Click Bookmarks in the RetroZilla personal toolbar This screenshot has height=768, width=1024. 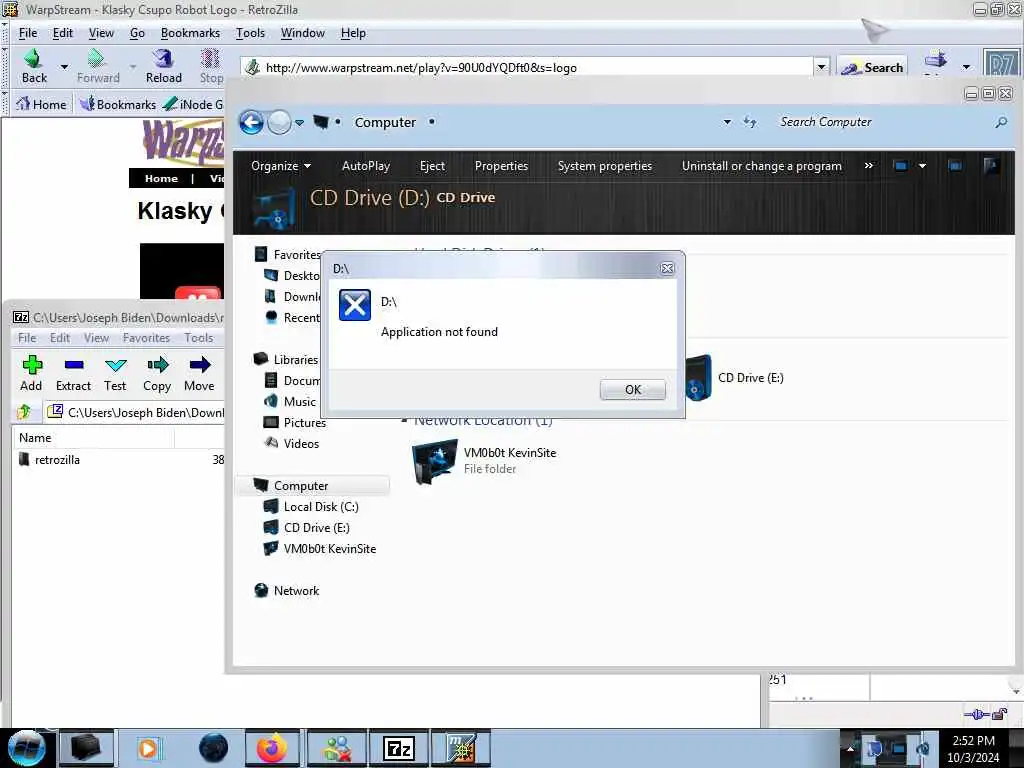pyautogui.click(x=118, y=104)
